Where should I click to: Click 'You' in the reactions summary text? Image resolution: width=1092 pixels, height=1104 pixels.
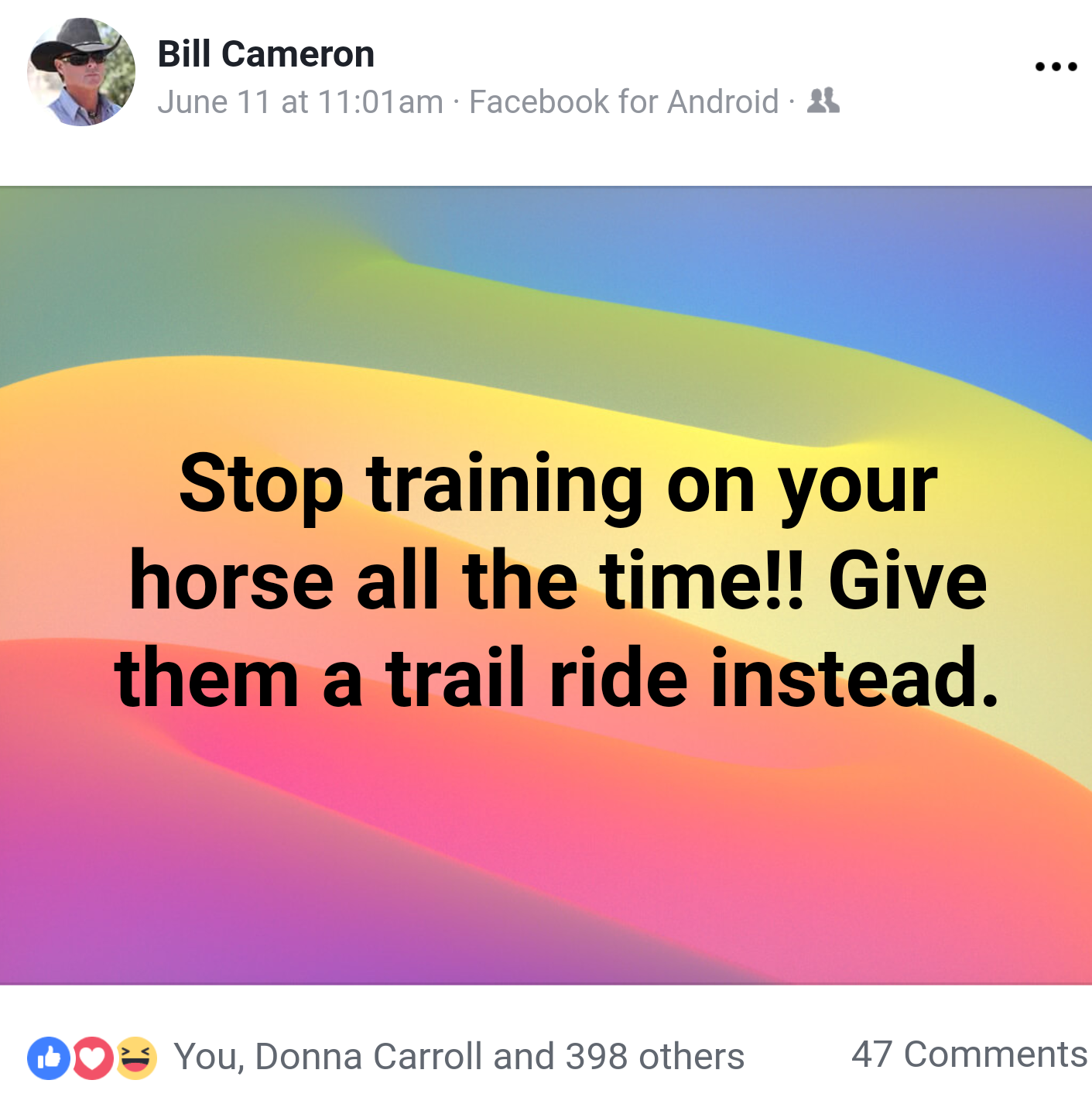(x=206, y=1057)
